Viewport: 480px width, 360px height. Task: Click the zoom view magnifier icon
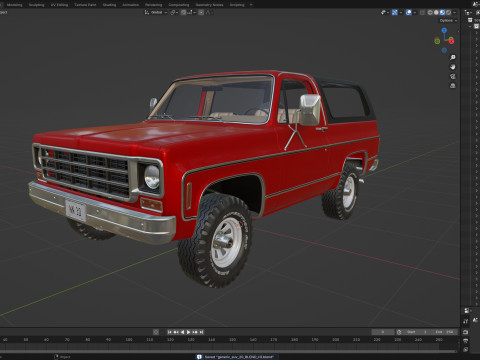coord(453,57)
